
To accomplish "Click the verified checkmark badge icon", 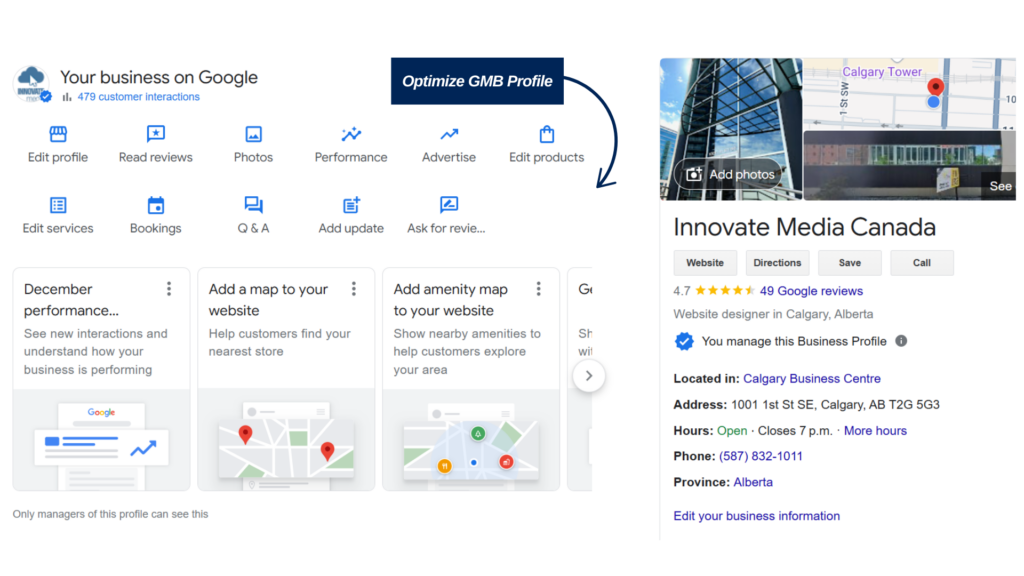I will point(684,342).
